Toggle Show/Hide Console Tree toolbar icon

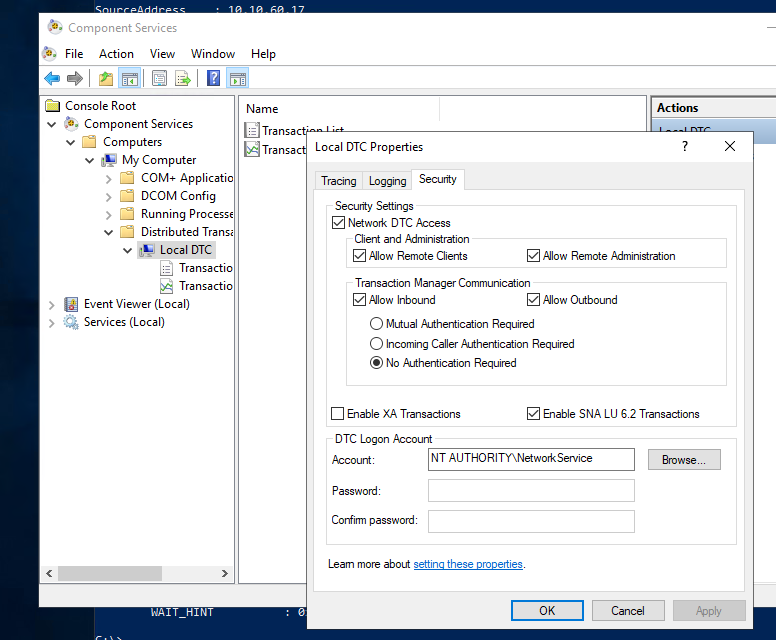tap(130, 78)
